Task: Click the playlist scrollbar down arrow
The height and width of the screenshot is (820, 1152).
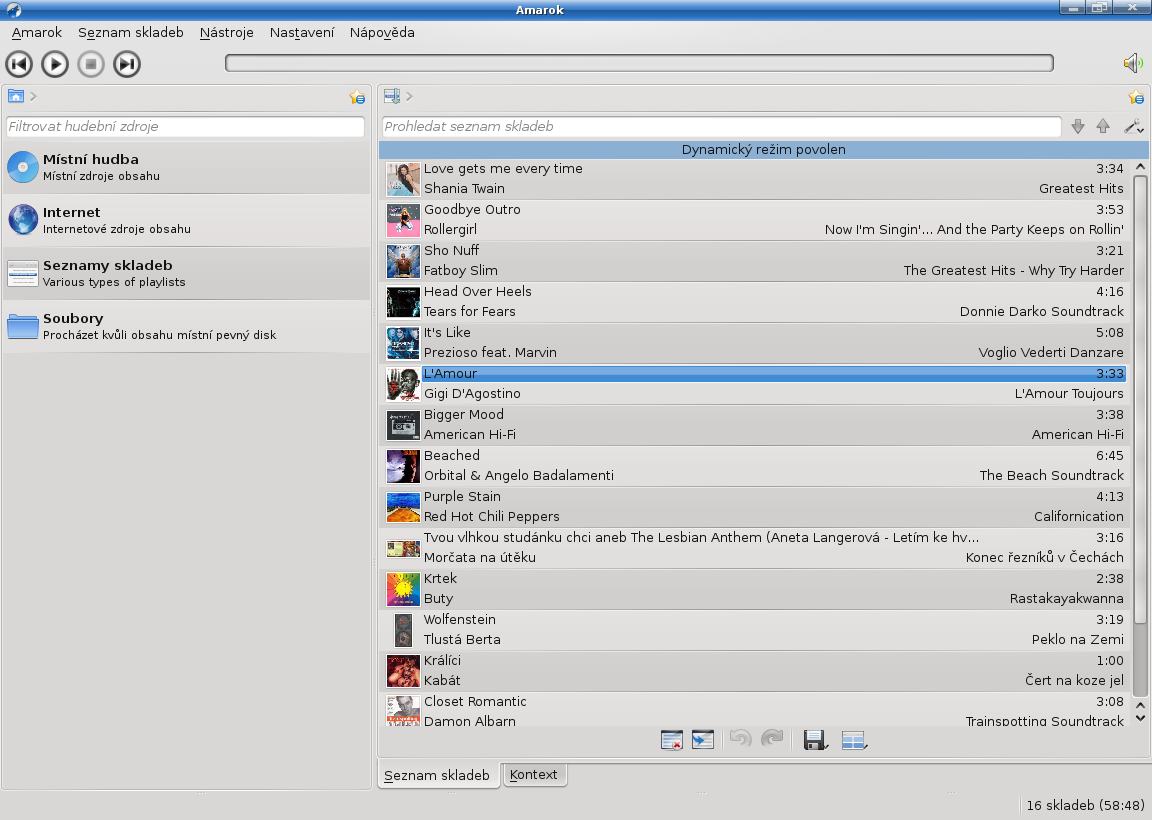Action: [1140, 718]
